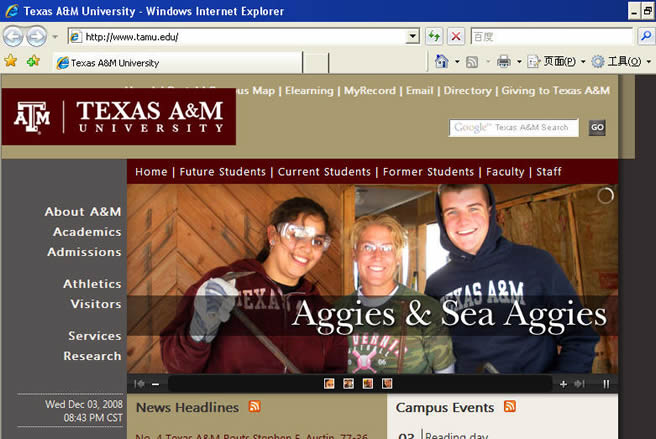Expand the Home icon dropdown arrow
The image size is (656, 439).
(x=457, y=62)
